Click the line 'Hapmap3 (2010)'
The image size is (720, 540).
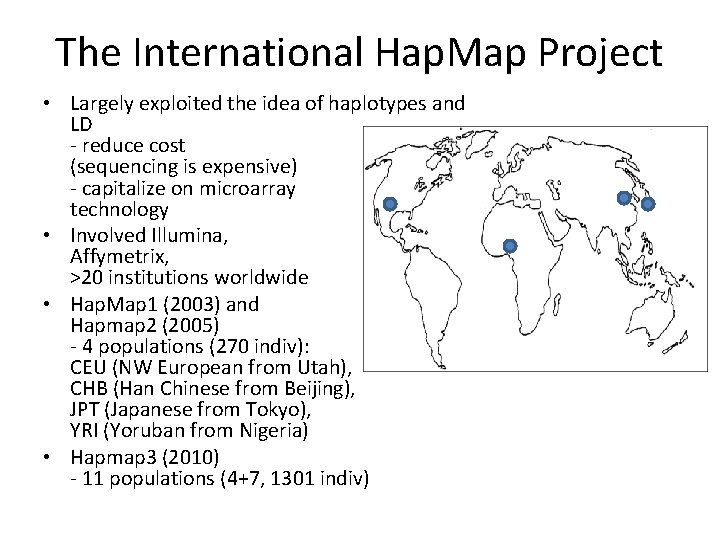144,457
